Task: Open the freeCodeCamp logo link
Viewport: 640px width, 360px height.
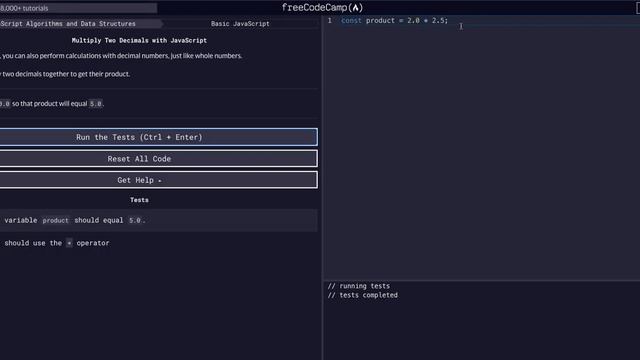Action: click(x=322, y=8)
